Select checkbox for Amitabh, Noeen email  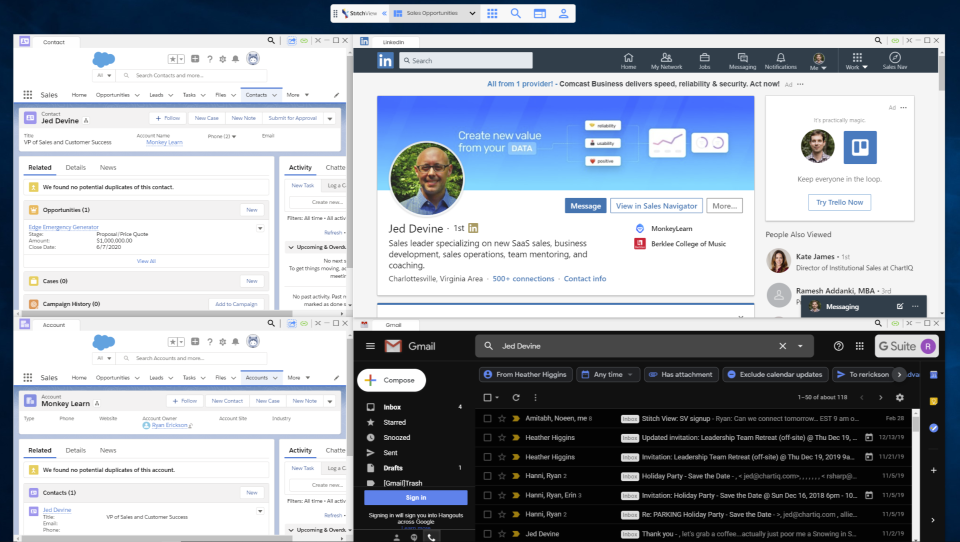point(487,418)
